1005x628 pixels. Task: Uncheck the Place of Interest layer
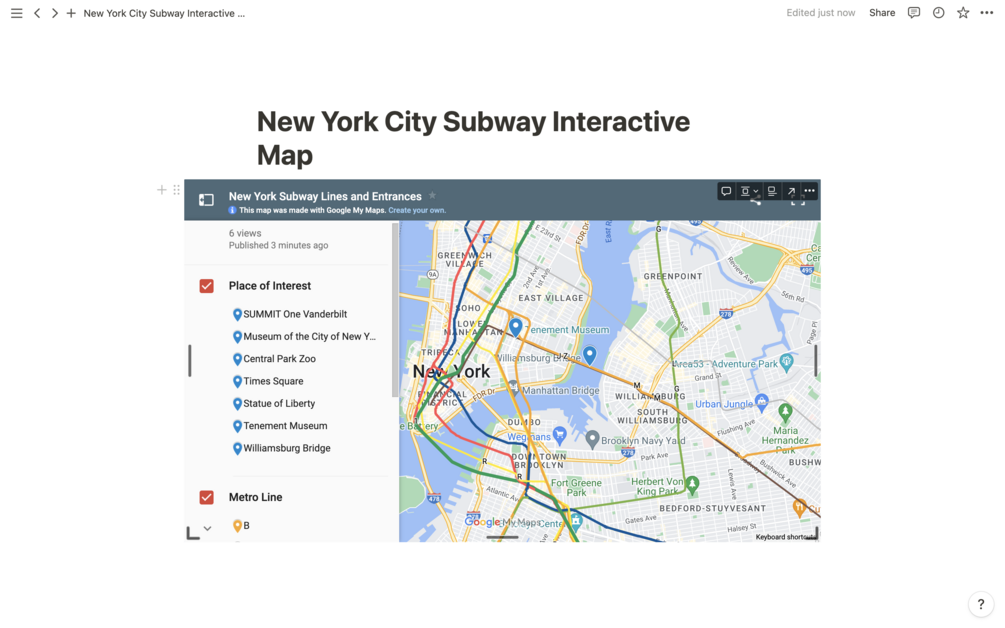pos(206,286)
